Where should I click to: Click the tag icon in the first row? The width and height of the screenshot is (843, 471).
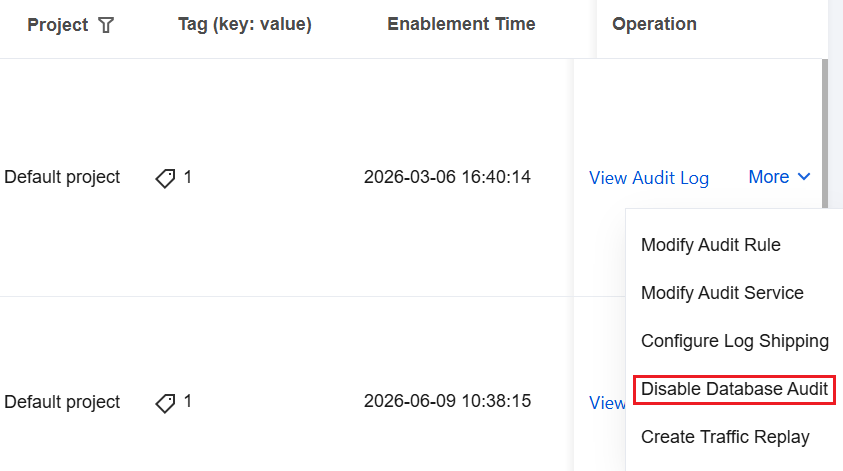click(x=165, y=178)
